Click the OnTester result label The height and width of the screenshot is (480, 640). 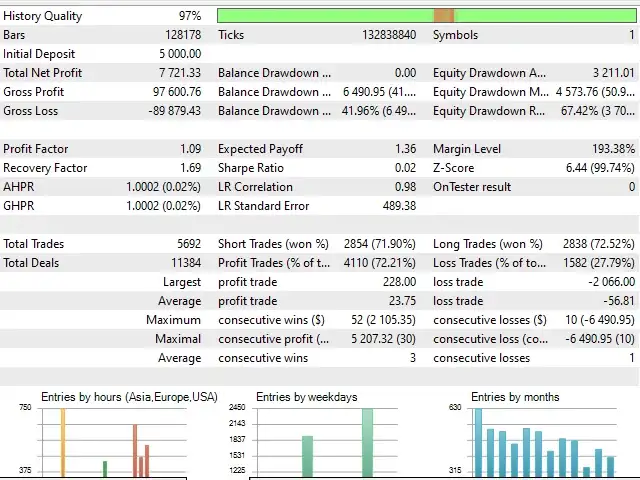click(472, 187)
